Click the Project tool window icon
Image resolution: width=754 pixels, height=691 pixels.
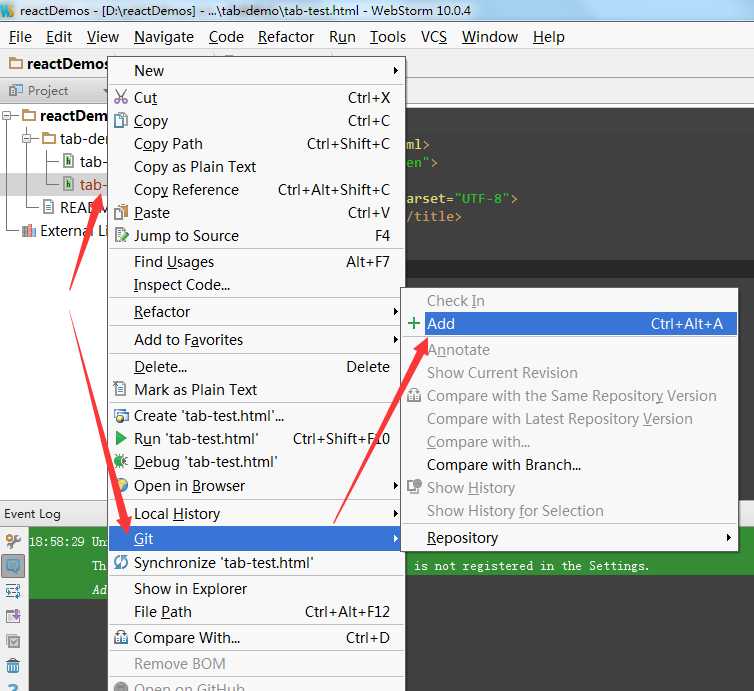16,90
